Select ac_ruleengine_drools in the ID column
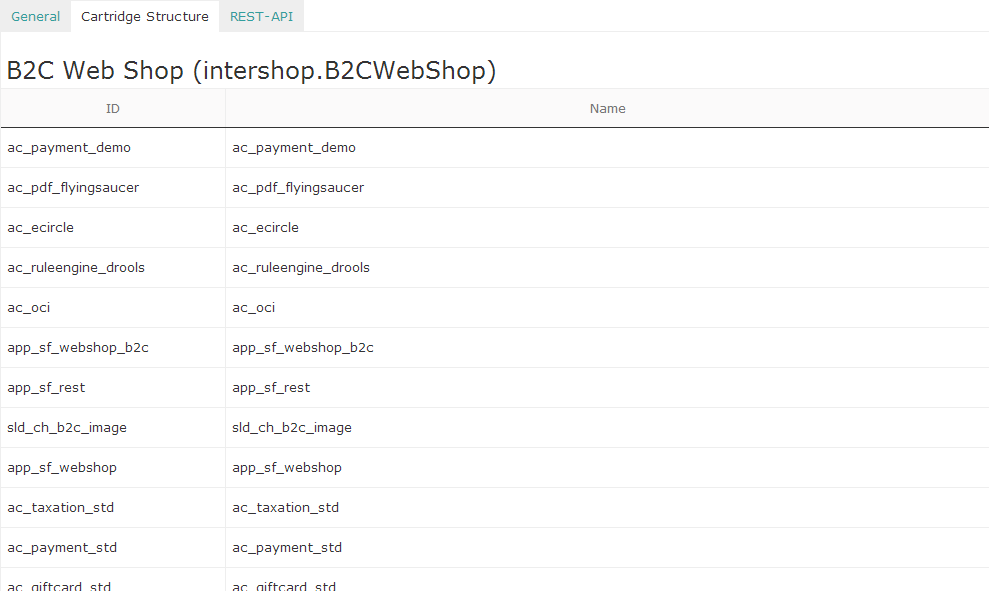Viewport: 989px width, 591px height. 76,267
